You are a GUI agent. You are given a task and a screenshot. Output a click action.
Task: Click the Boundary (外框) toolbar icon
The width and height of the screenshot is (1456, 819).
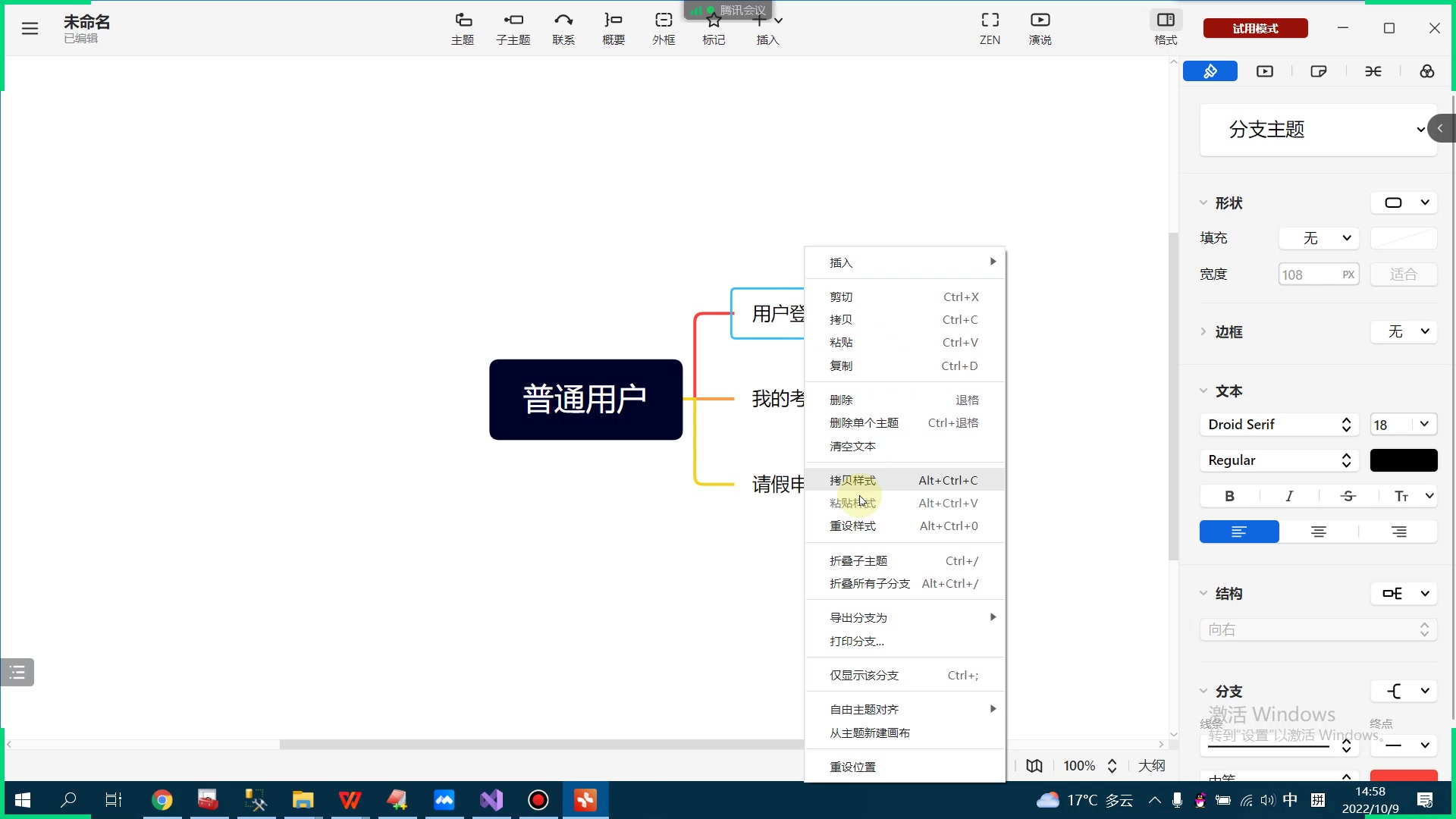click(x=664, y=28)
